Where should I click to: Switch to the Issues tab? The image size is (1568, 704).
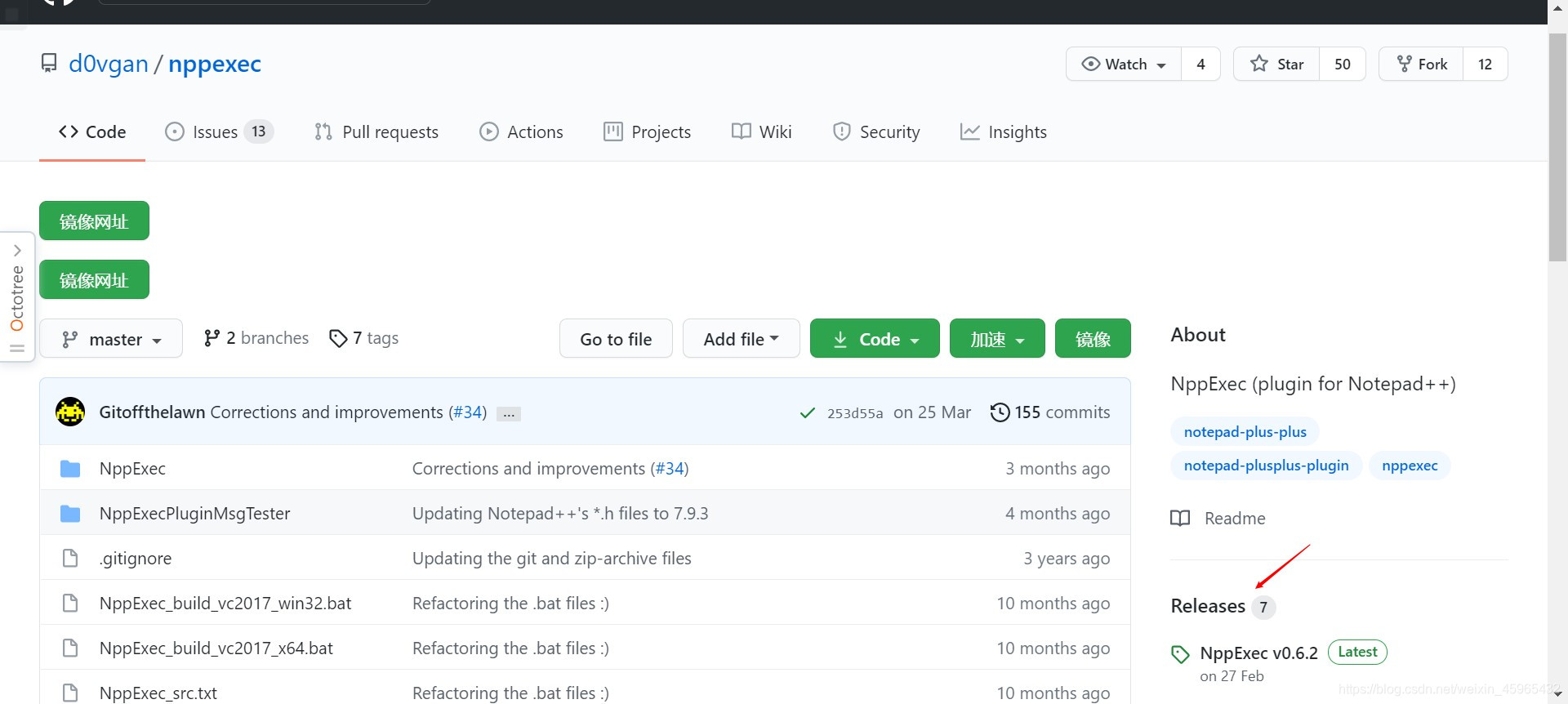click(219, 131)
